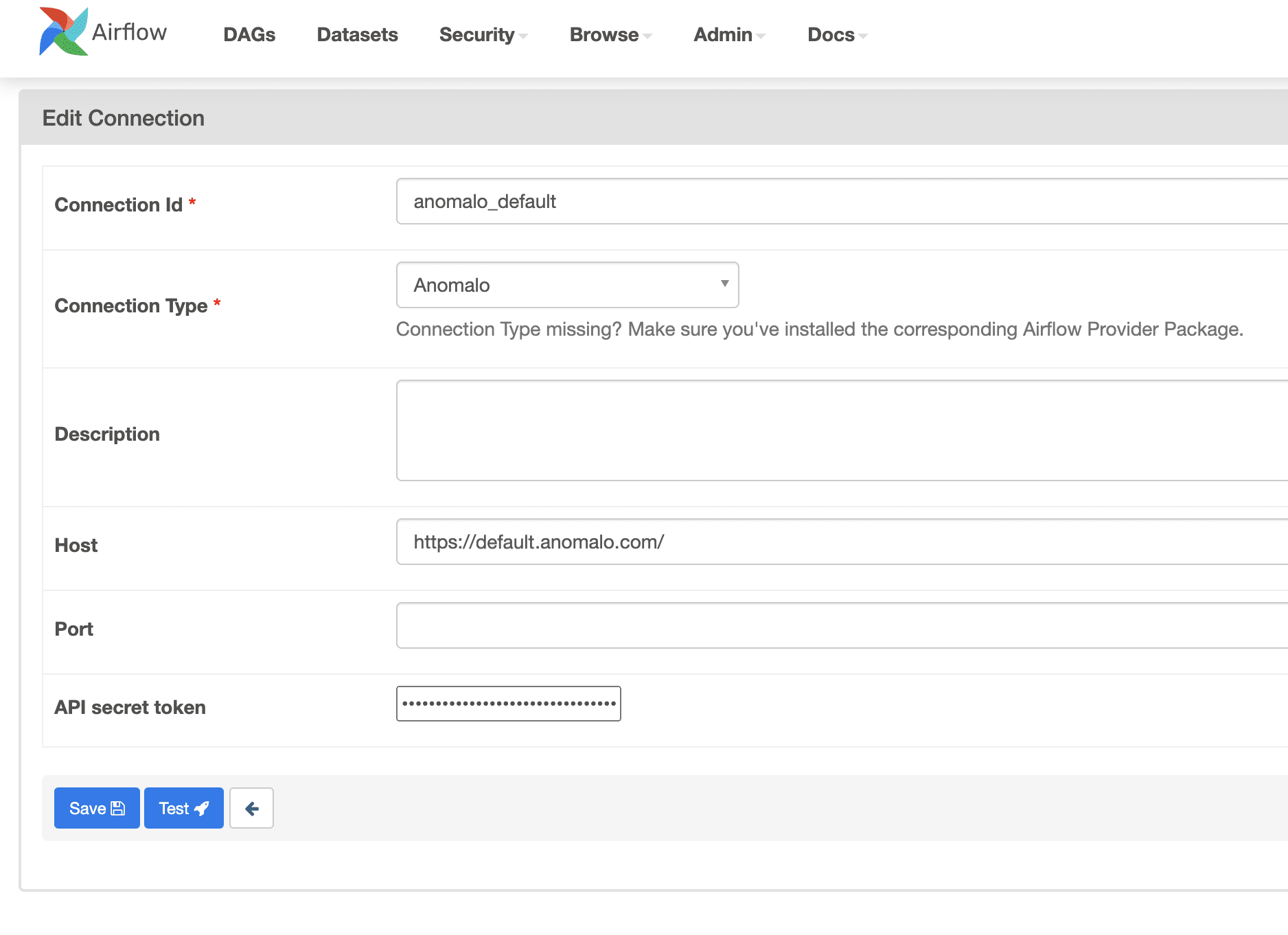Screen dimensions: 1288x935
Task: Click the API secret token field
Action: (x=508, y=704)
